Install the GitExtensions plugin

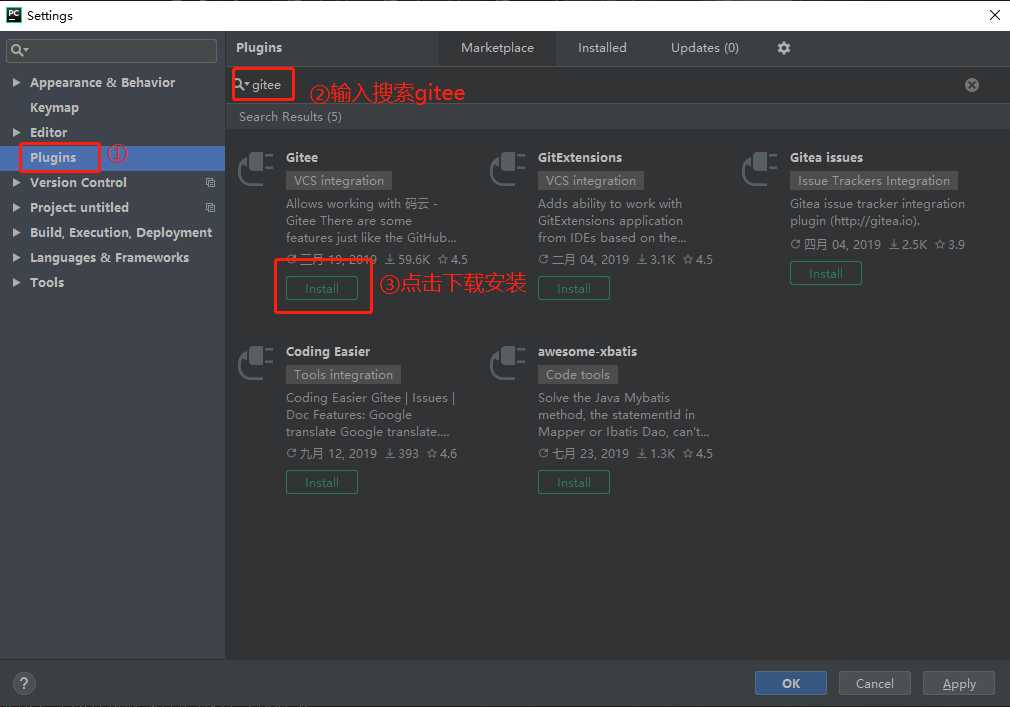[573, 288]
